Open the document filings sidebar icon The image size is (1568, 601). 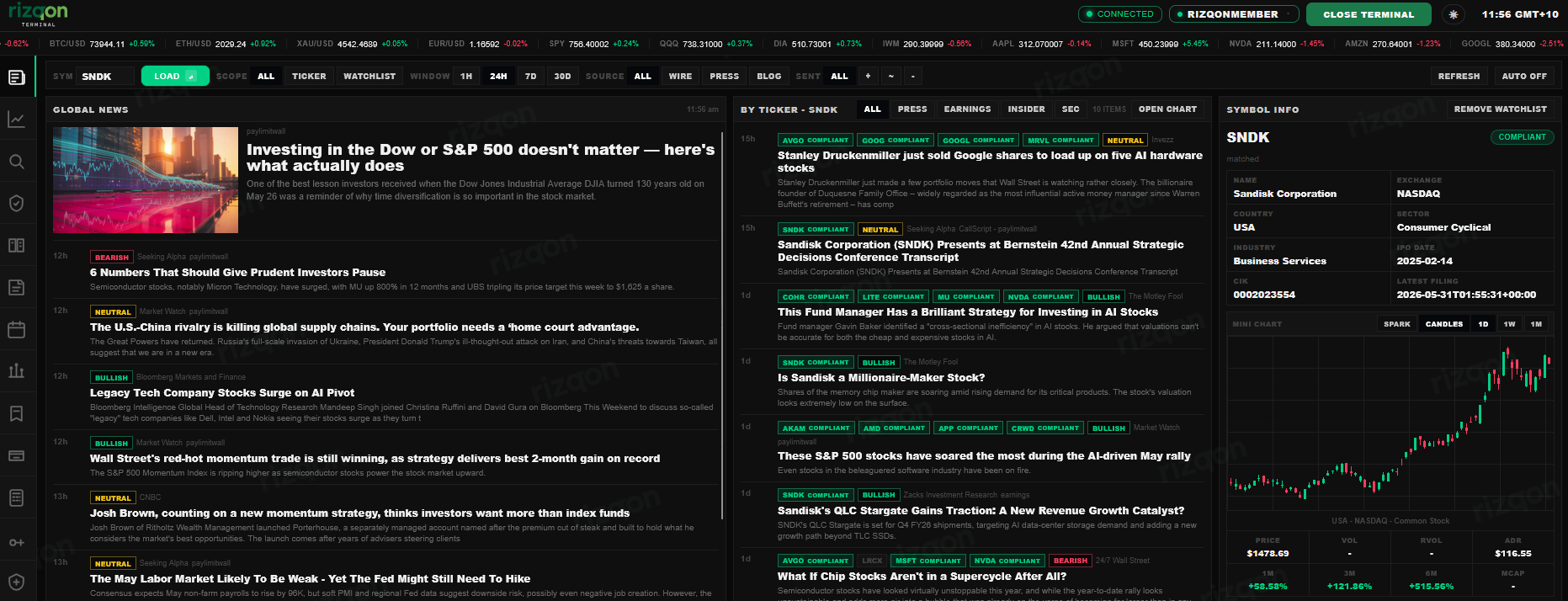16,288
